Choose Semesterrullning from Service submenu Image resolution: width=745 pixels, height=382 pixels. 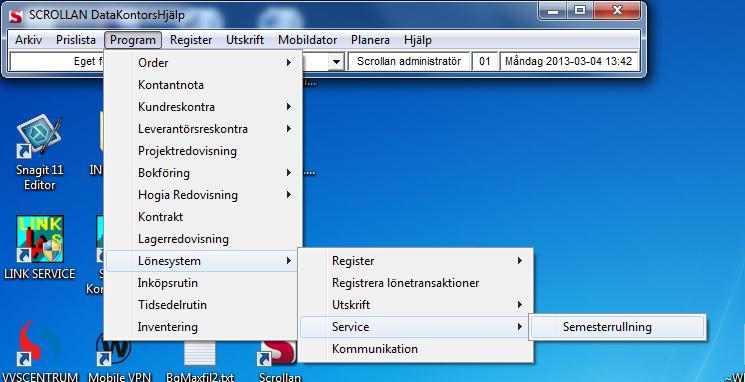pos(617,327)
